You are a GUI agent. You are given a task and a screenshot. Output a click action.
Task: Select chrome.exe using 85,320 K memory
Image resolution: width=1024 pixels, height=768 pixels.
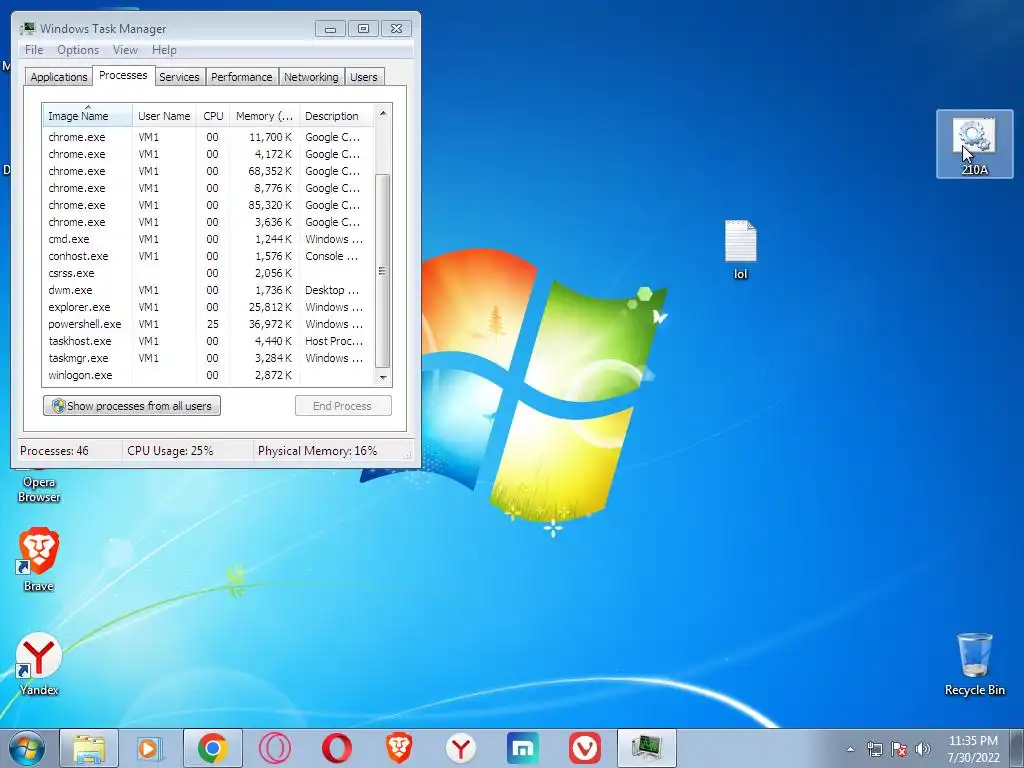208,205
